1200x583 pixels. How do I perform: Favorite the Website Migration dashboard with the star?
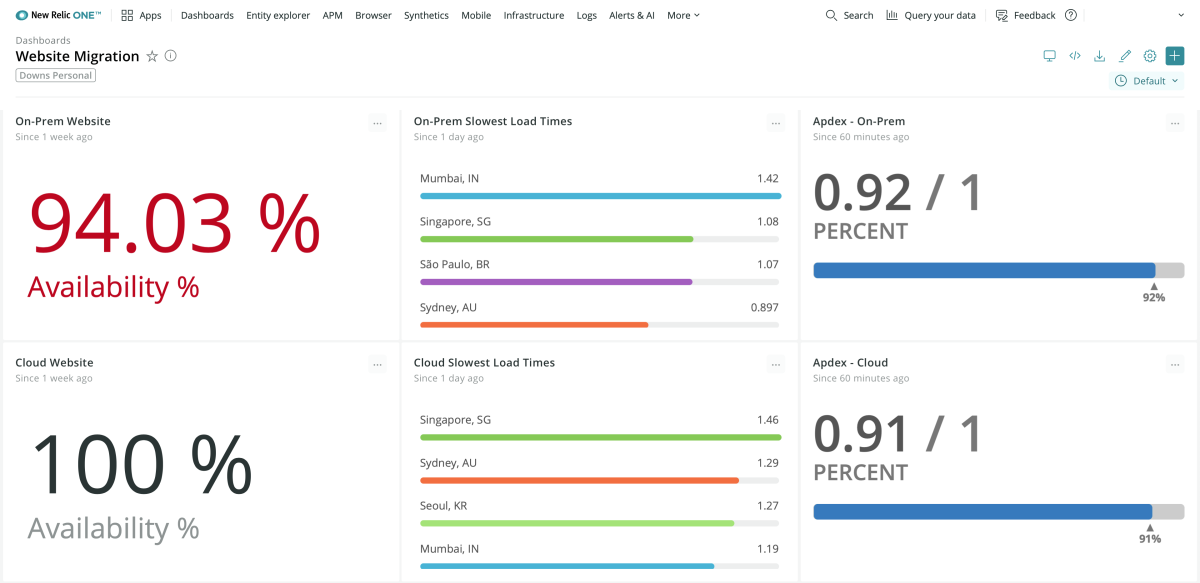click(x=152, y=56)
